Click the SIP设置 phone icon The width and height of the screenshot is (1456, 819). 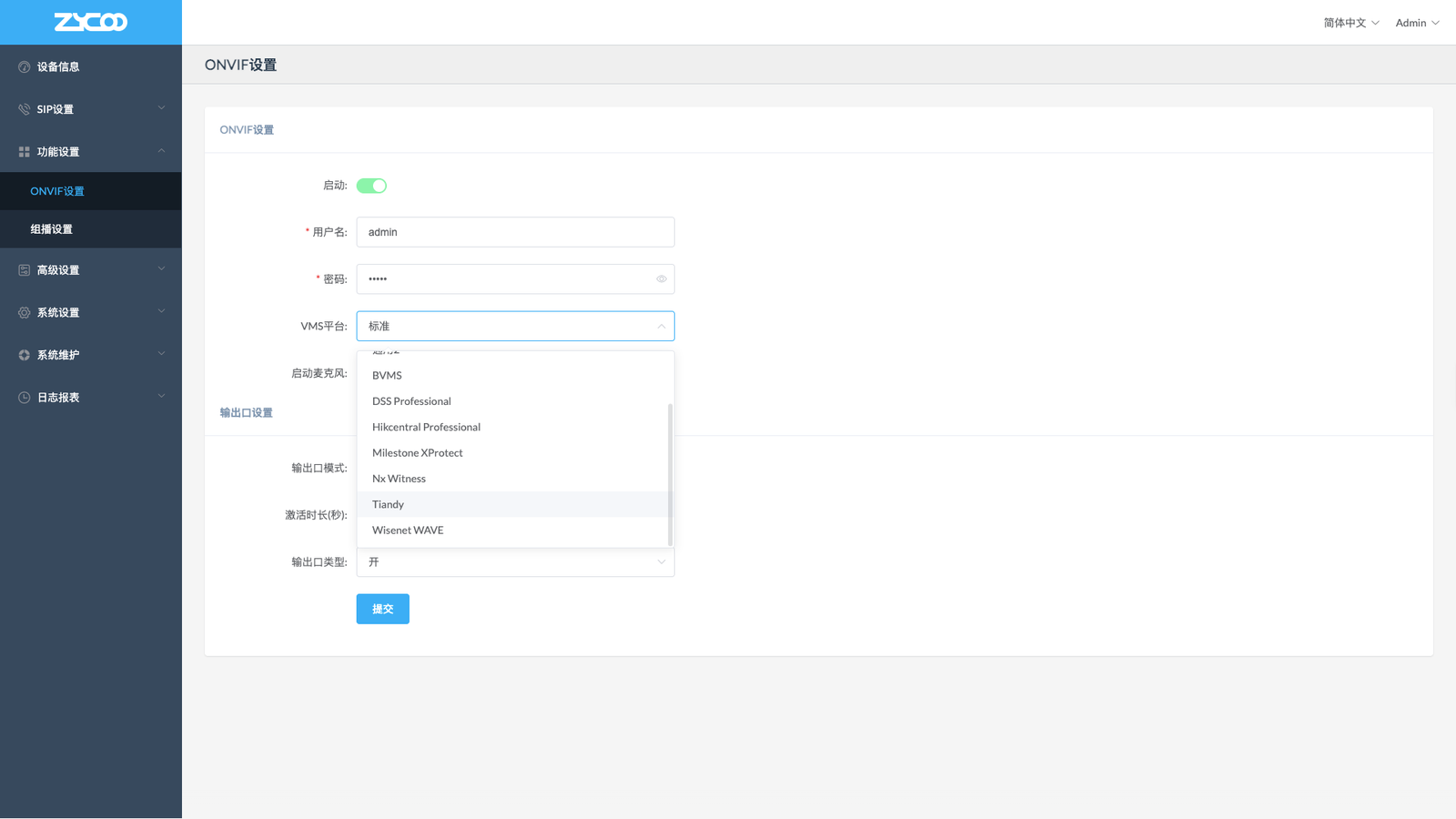(25, 109)
